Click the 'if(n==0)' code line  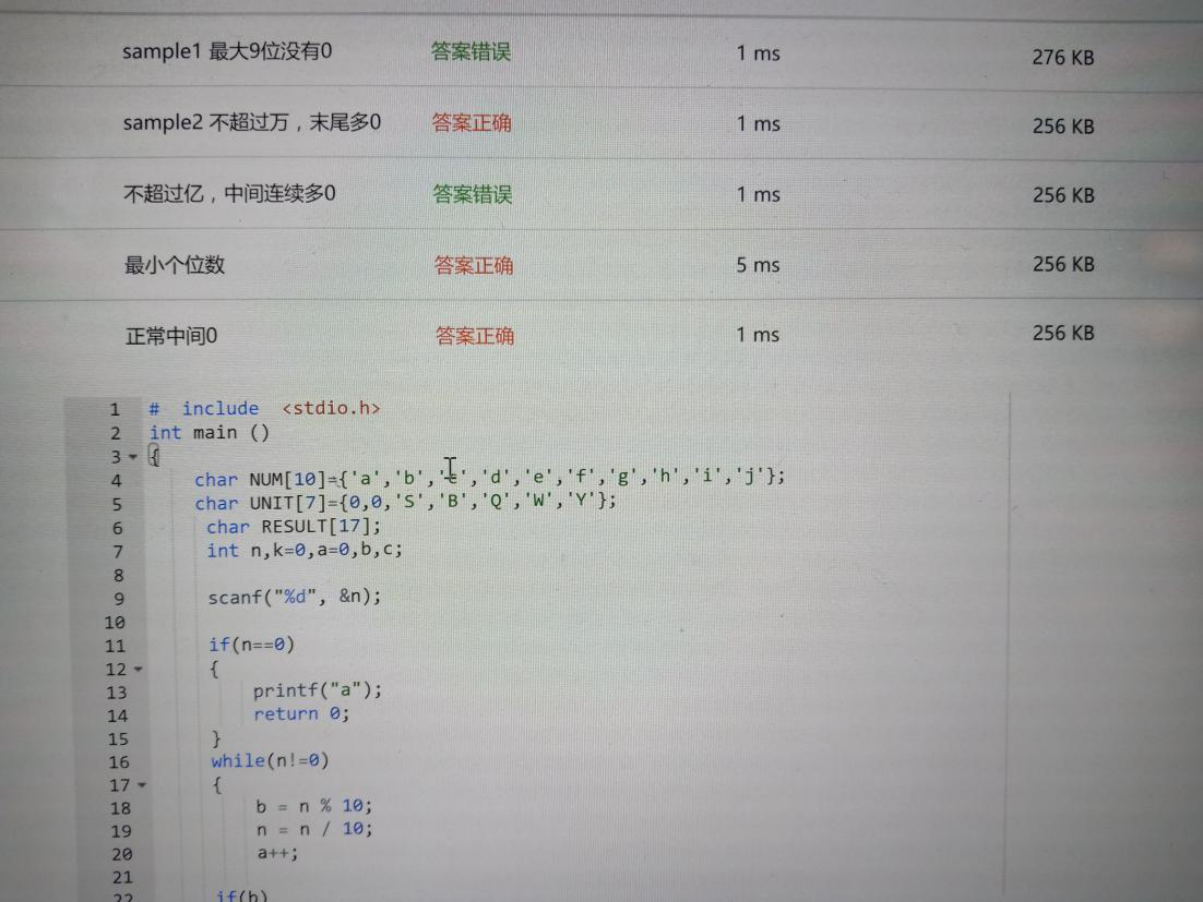click(x=252, y=645)
